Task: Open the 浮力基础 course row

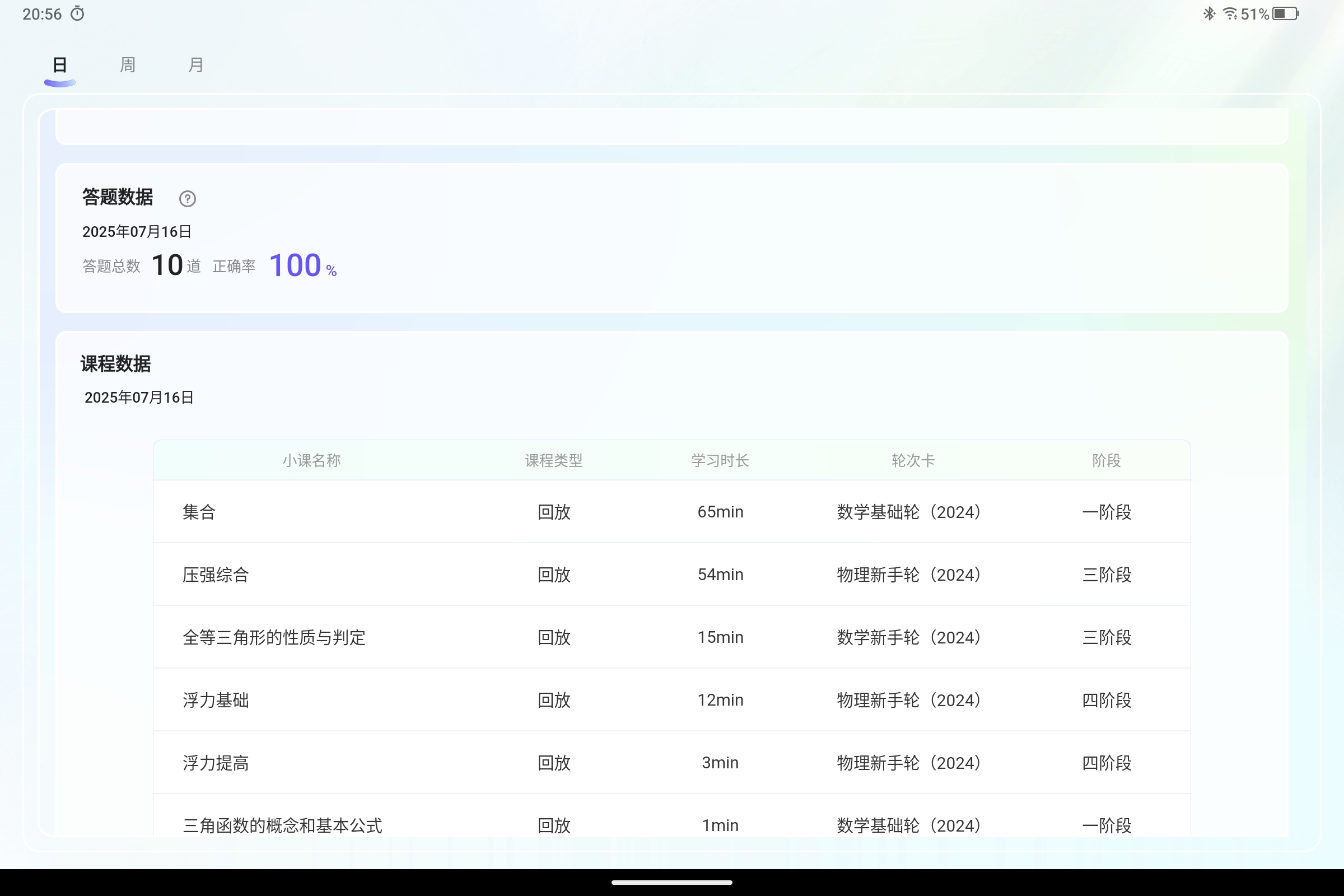Action: click(x=216, y=700)
